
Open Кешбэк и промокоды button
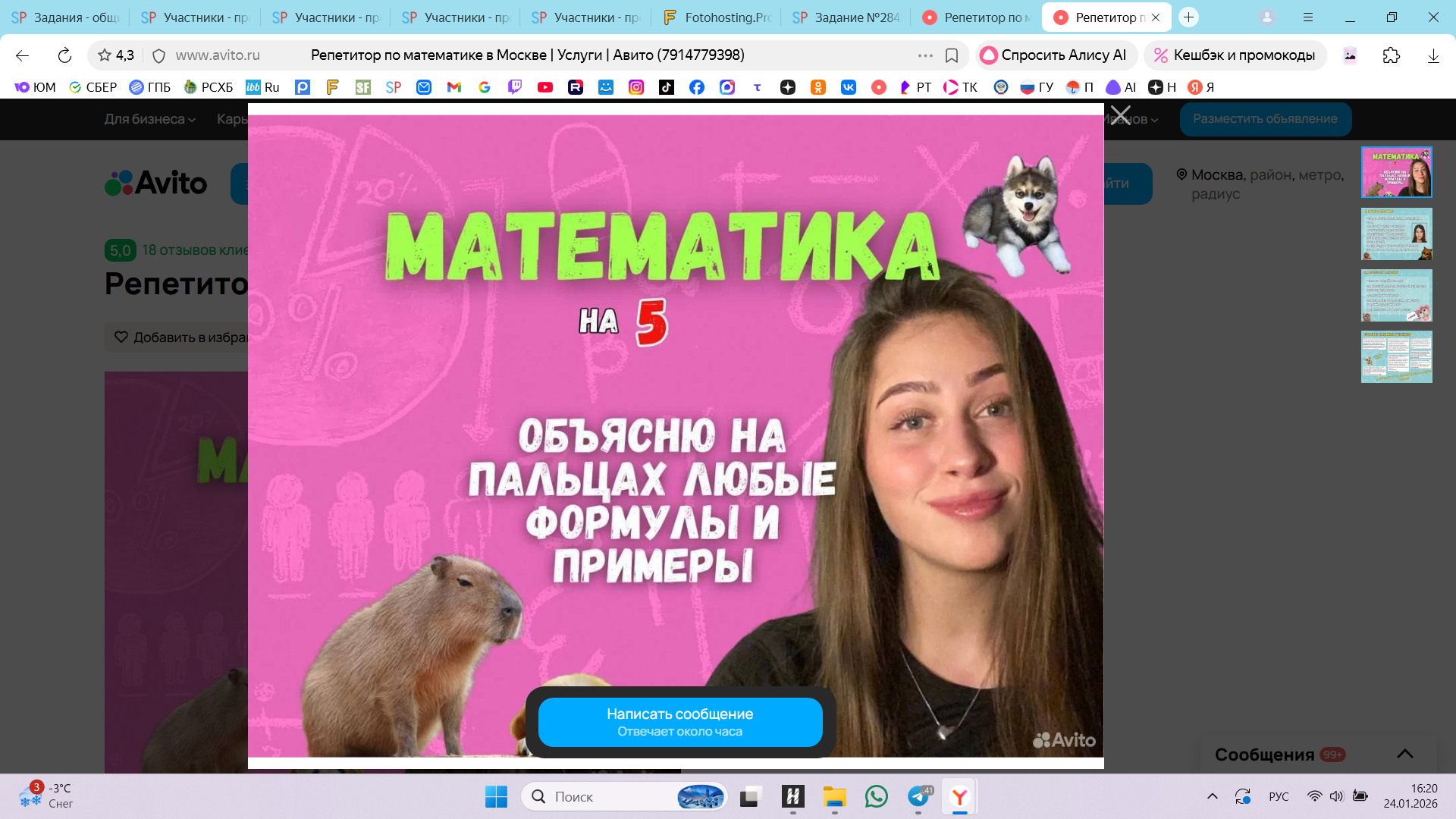pyautogui.click(x=1234, y=55)
